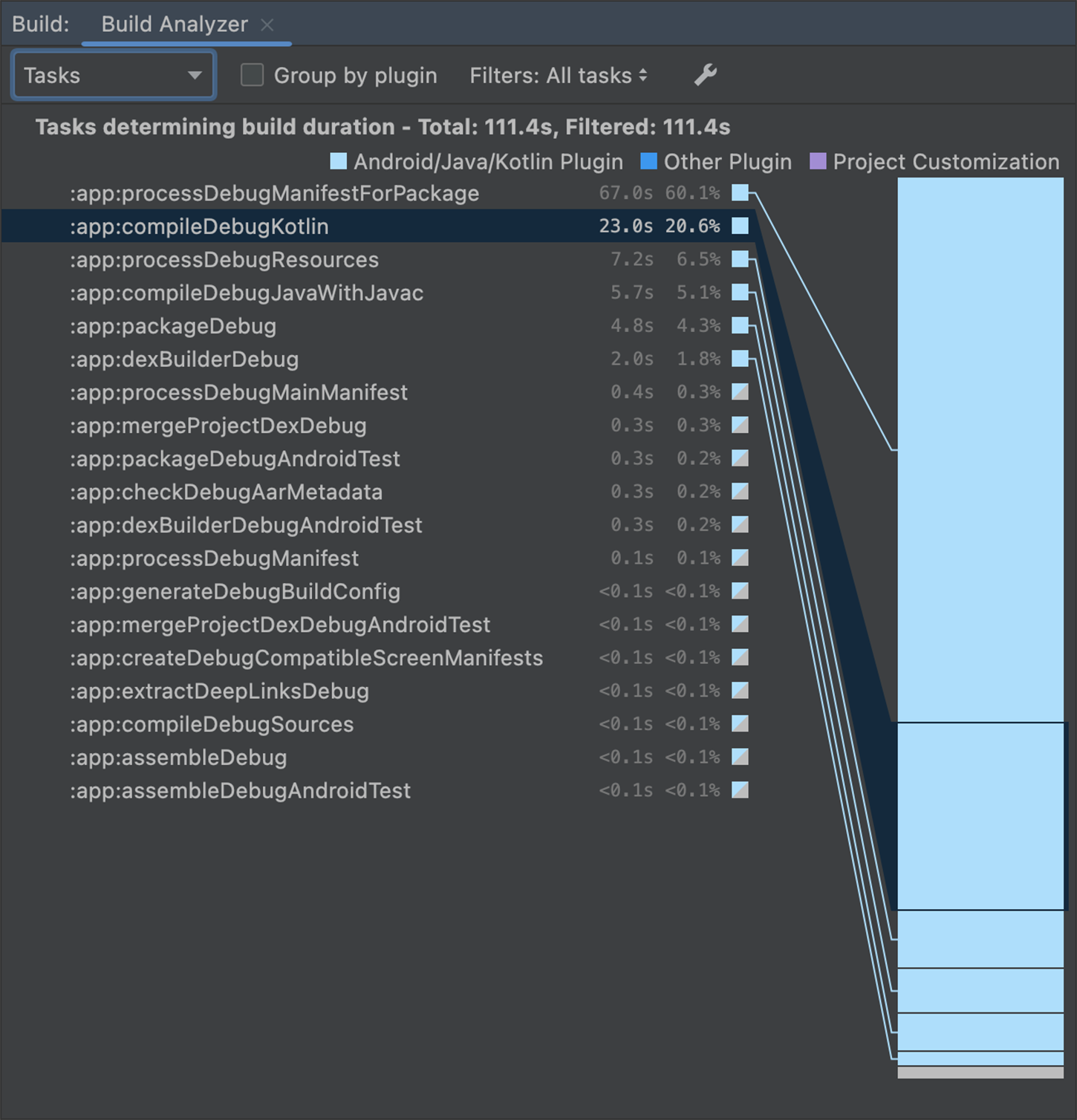Close the Build Analyzer tab
This screenshot has width=1077, height=1120.
coord(267,23)
